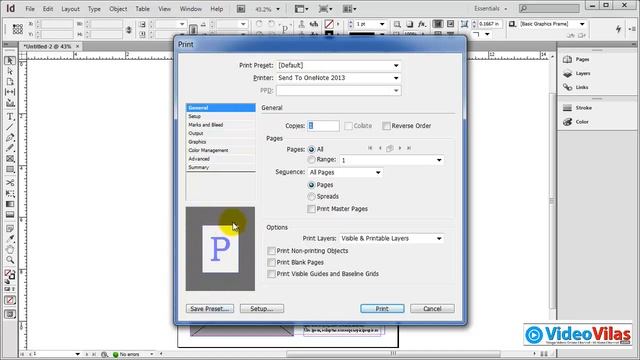Open the Sequence All Pages dropdown
This screenshot has width=640, height=360.
(x=345, y=172)
